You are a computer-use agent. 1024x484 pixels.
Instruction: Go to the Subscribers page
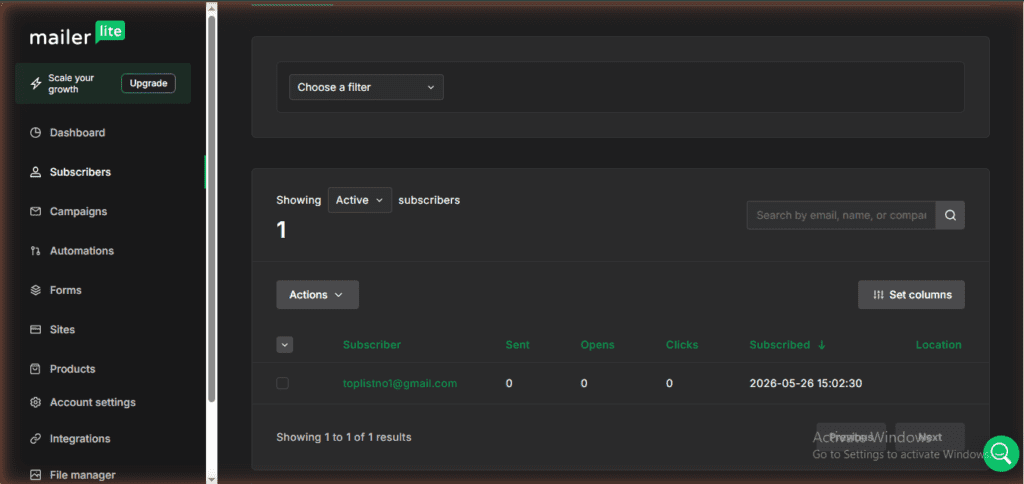point(80,172)
